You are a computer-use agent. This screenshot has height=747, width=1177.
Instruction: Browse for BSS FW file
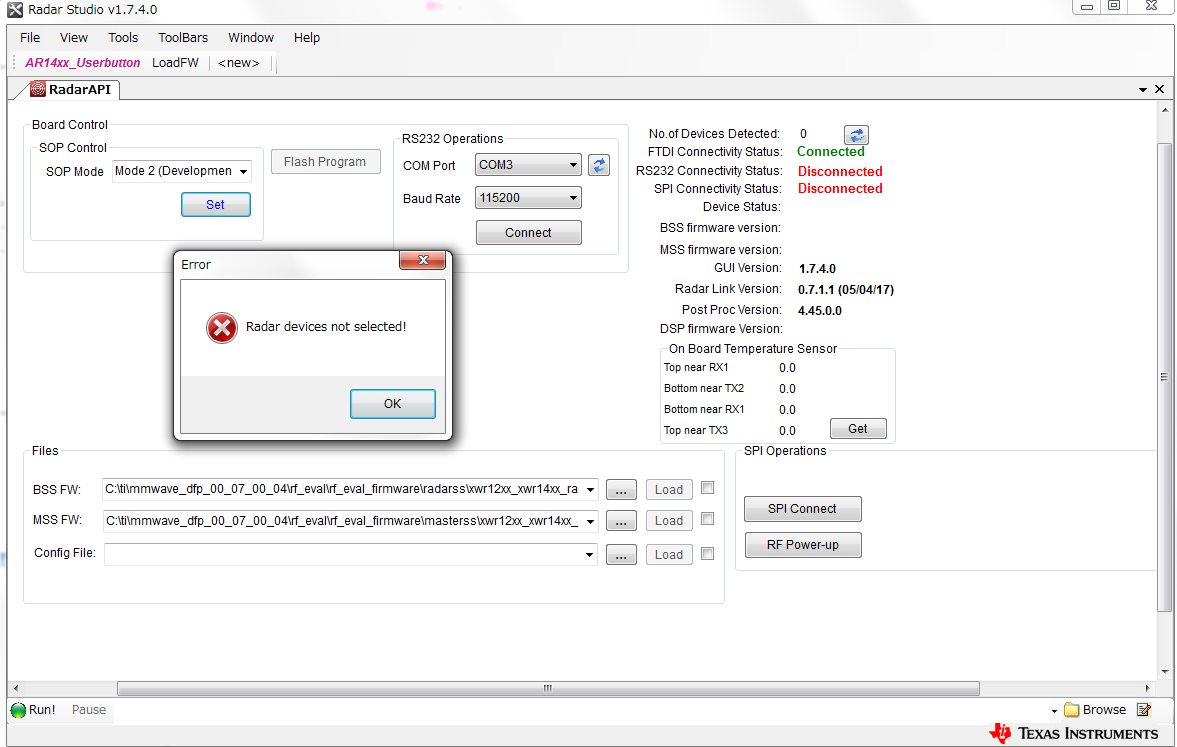[621, 490]
